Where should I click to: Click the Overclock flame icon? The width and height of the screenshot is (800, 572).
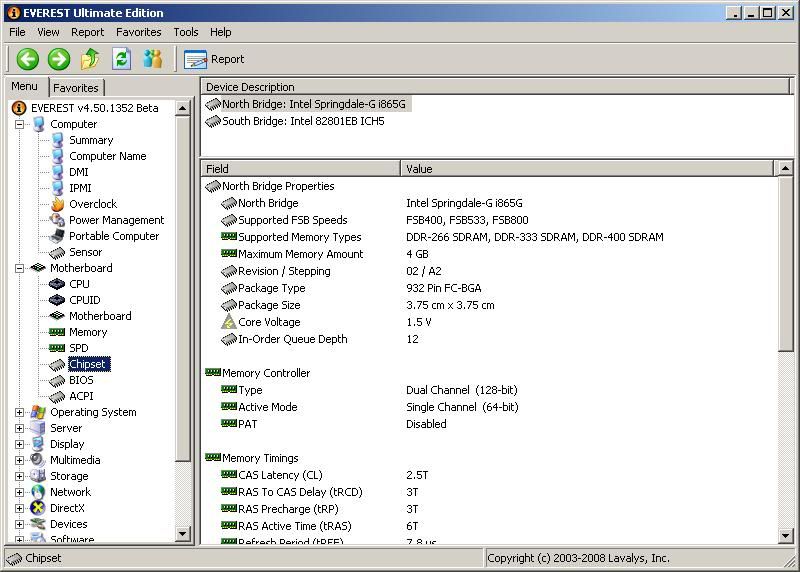57,204
